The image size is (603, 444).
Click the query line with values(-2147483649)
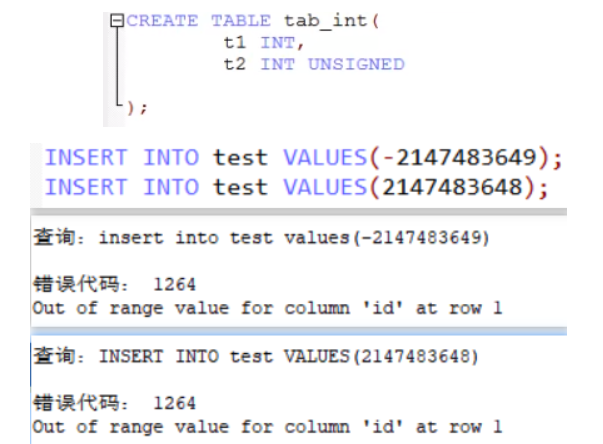click(x=261, y=237)
